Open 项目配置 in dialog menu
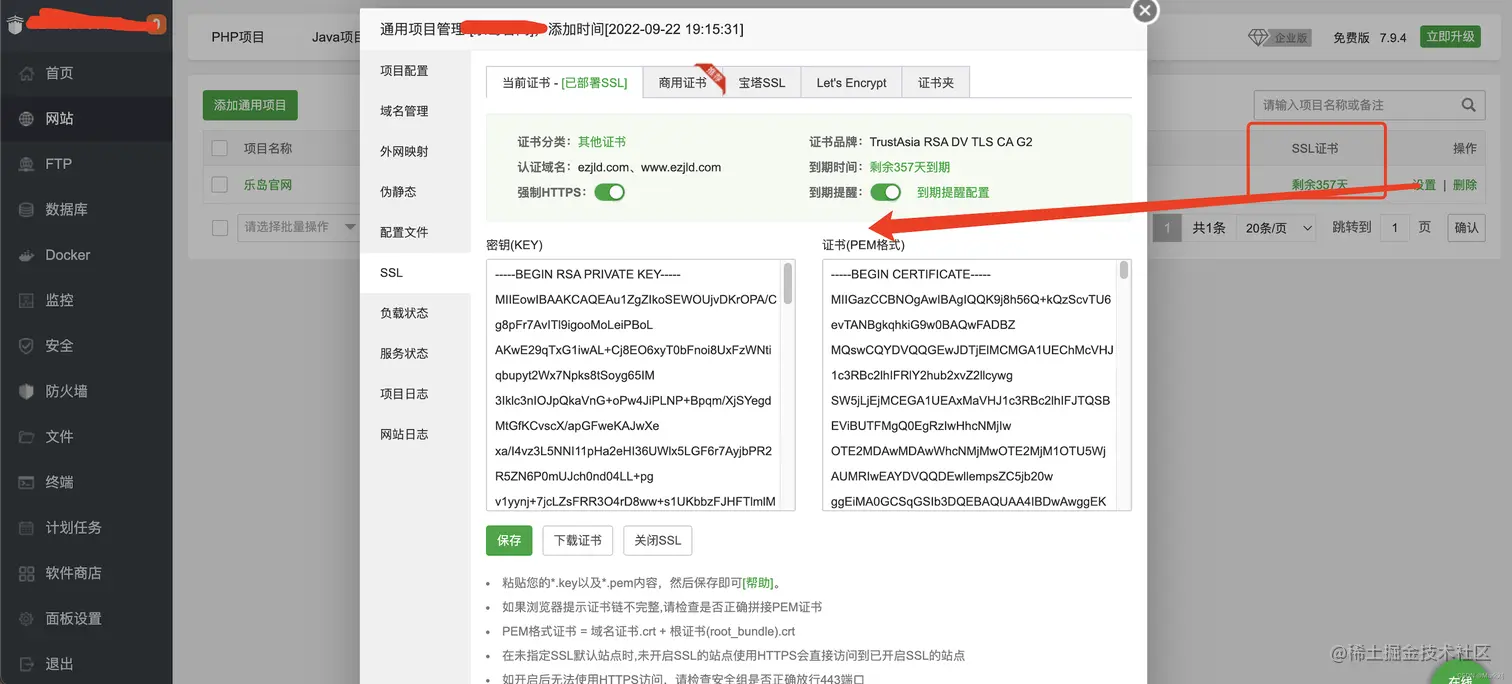 (415, 71)
